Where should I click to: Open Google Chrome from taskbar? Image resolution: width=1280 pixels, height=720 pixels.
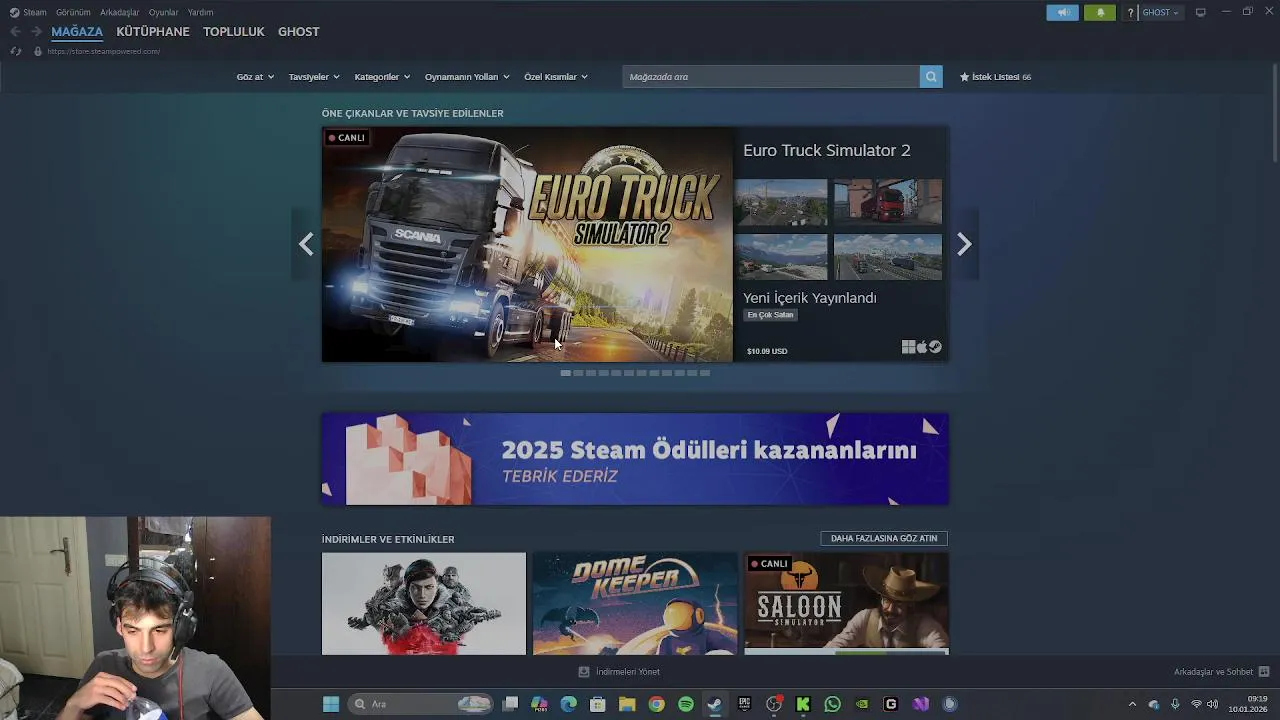point(656,704)
